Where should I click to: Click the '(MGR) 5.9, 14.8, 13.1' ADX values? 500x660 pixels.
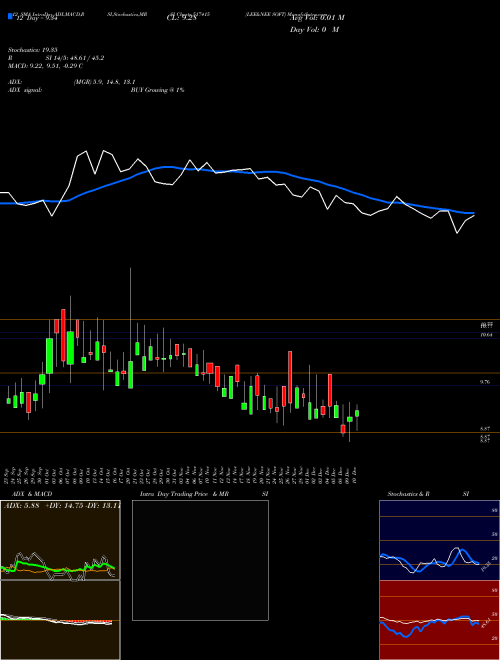pyautogui.click(x=104, y=82)
